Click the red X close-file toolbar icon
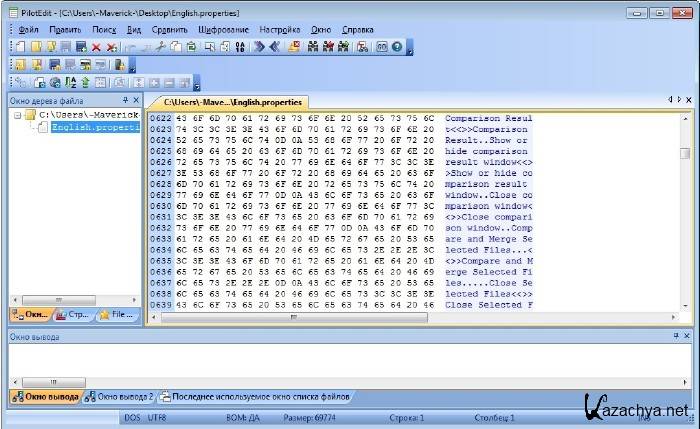This screenshot has height=429, width=700. point(97,47)
